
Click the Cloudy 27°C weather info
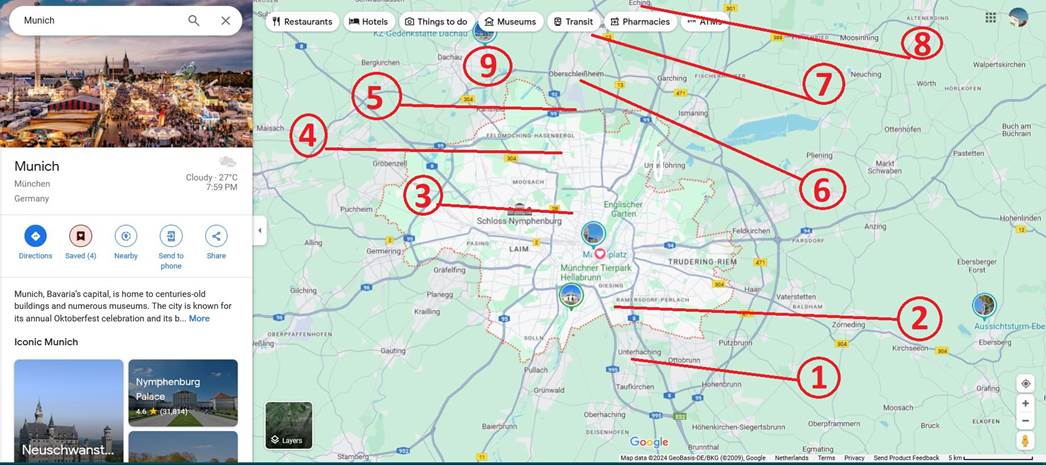[211, 177]
